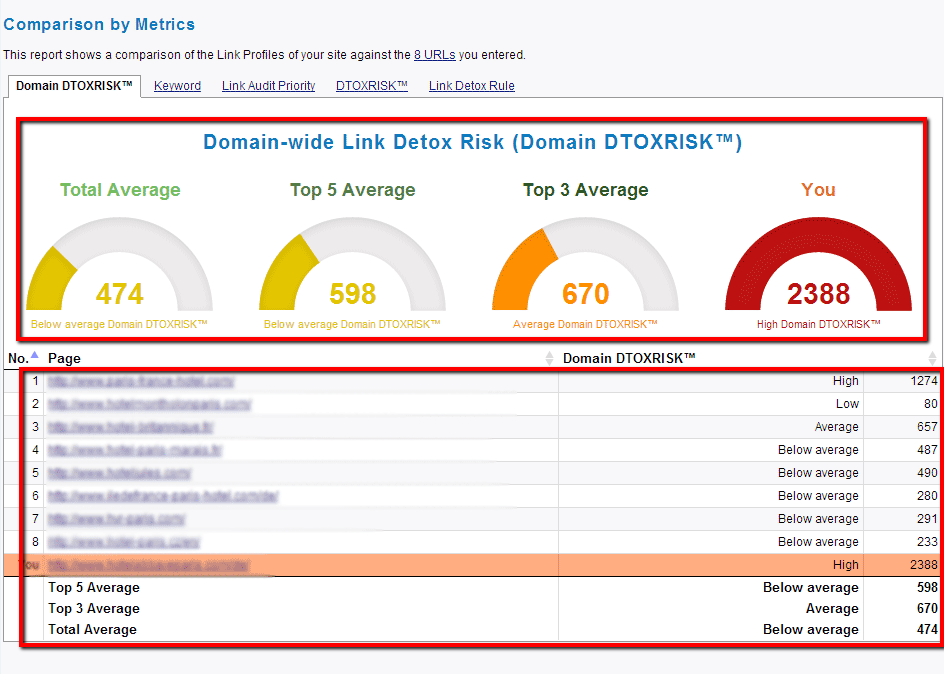The height and width of the screenshot is (674, 944).
Task: Click the Domain DTOXRISK column sort arrows
Action: (x=932, y=359)
